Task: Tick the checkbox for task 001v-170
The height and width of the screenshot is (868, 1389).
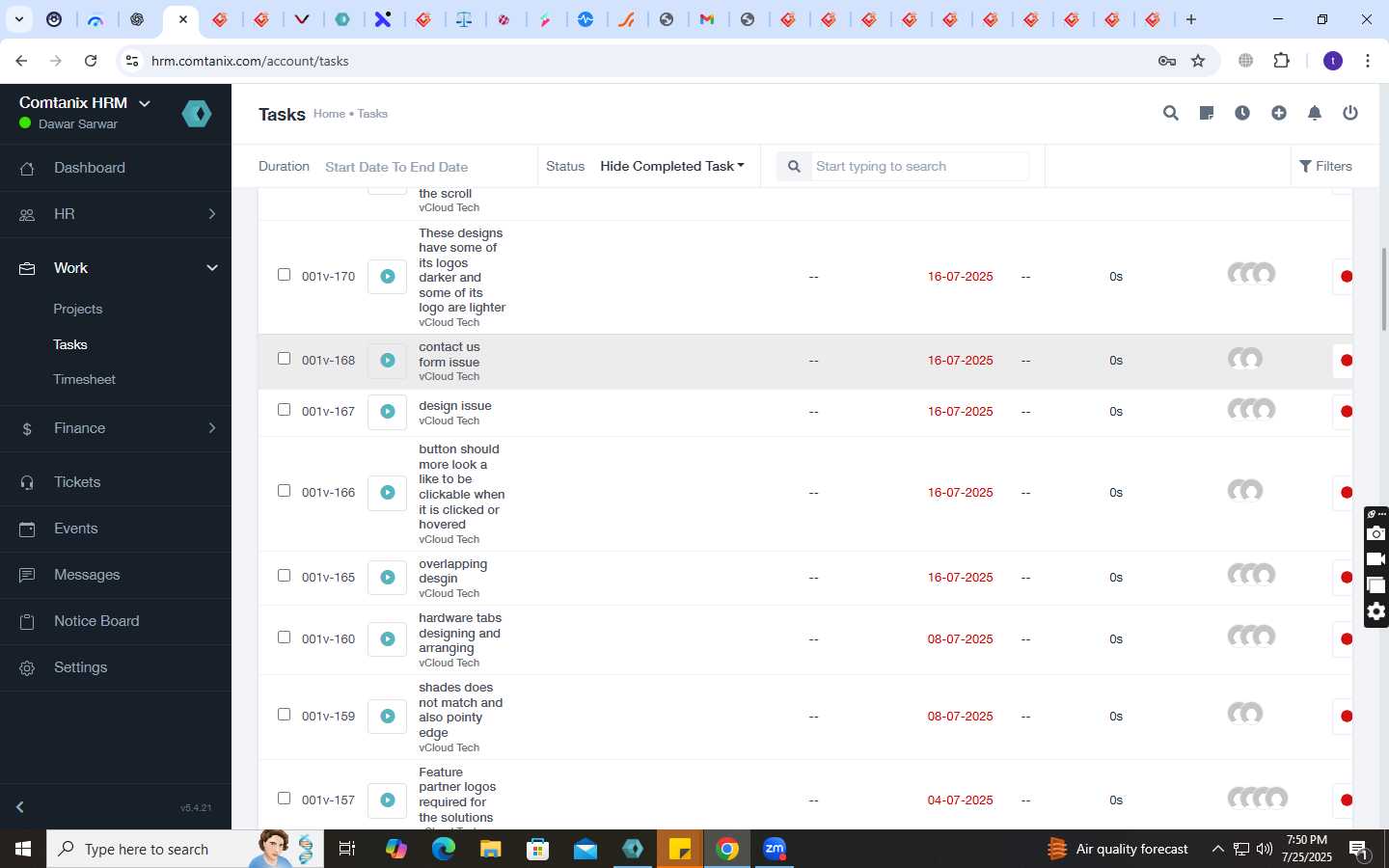Action: [284, 275]
